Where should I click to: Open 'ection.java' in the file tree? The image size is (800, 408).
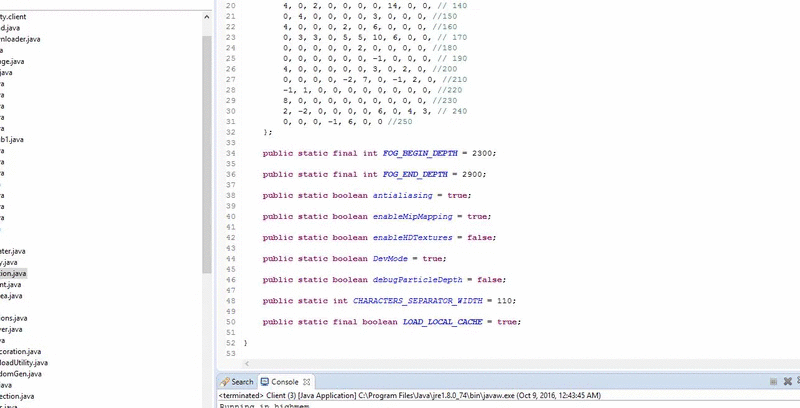[x=17, y=396]
